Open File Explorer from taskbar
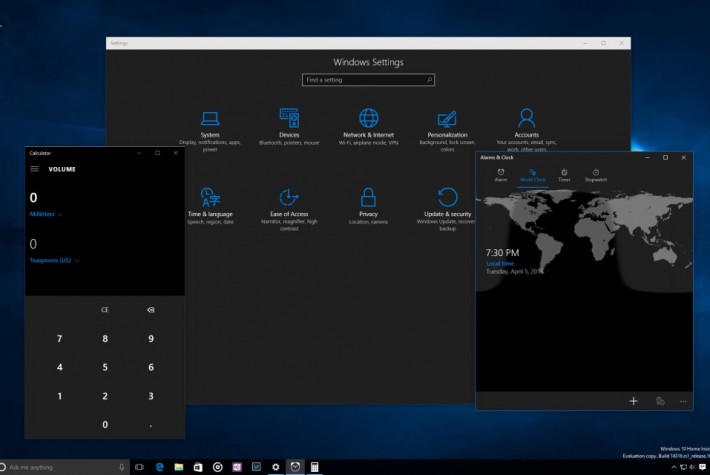 point(179,467)
